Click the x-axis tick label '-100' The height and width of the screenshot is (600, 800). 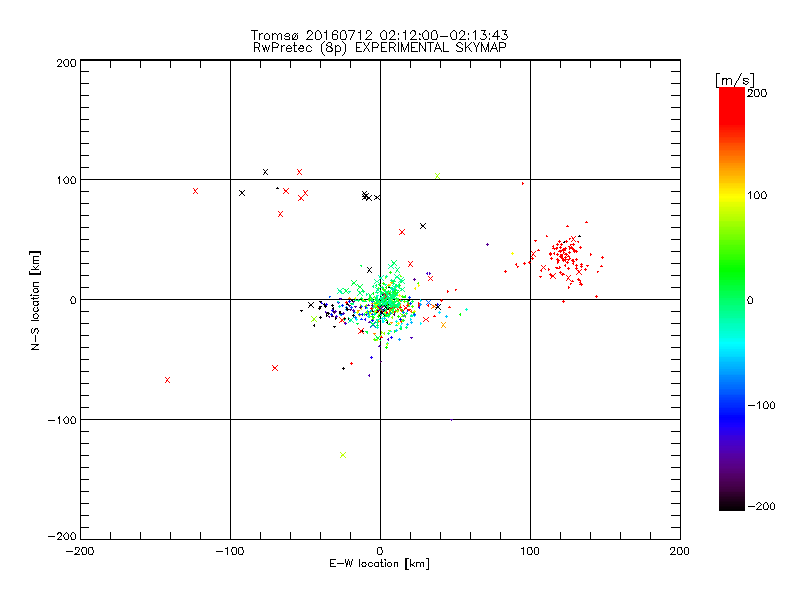(230, 551)
